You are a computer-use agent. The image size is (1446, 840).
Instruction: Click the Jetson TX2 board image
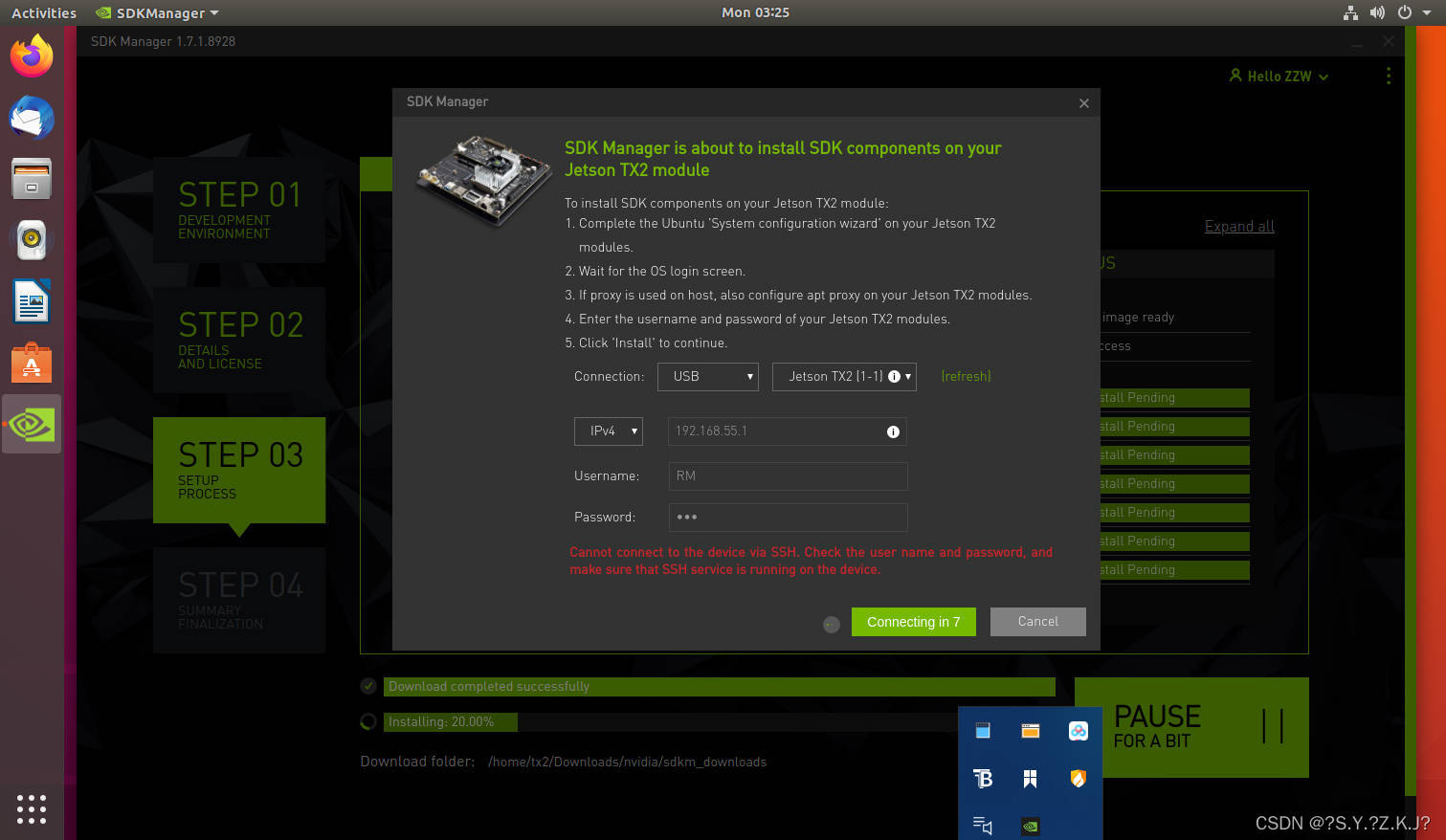[483, 180]
